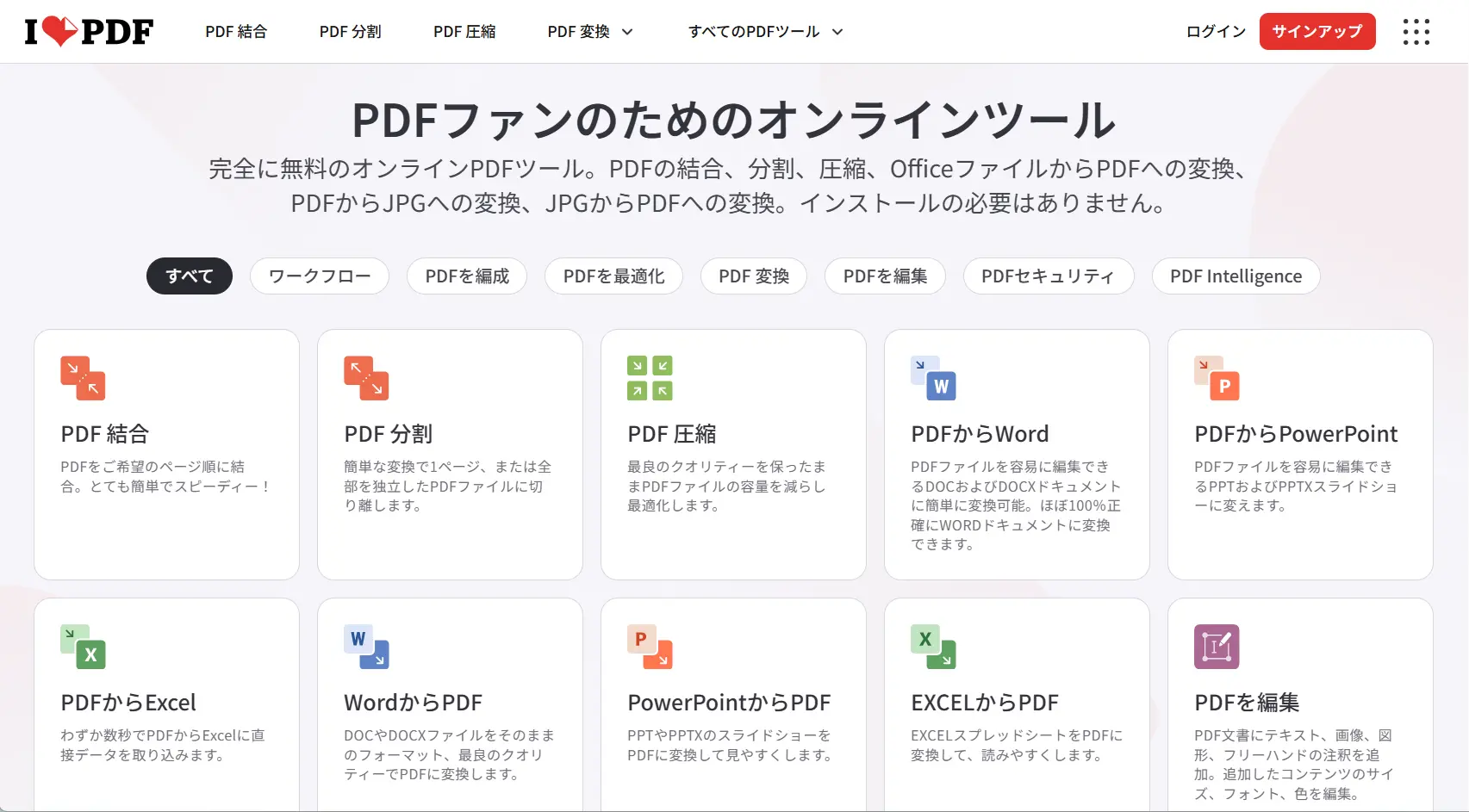Open the WordからPDF card title
1469x812 pixels.
click(x=414, y=703)
